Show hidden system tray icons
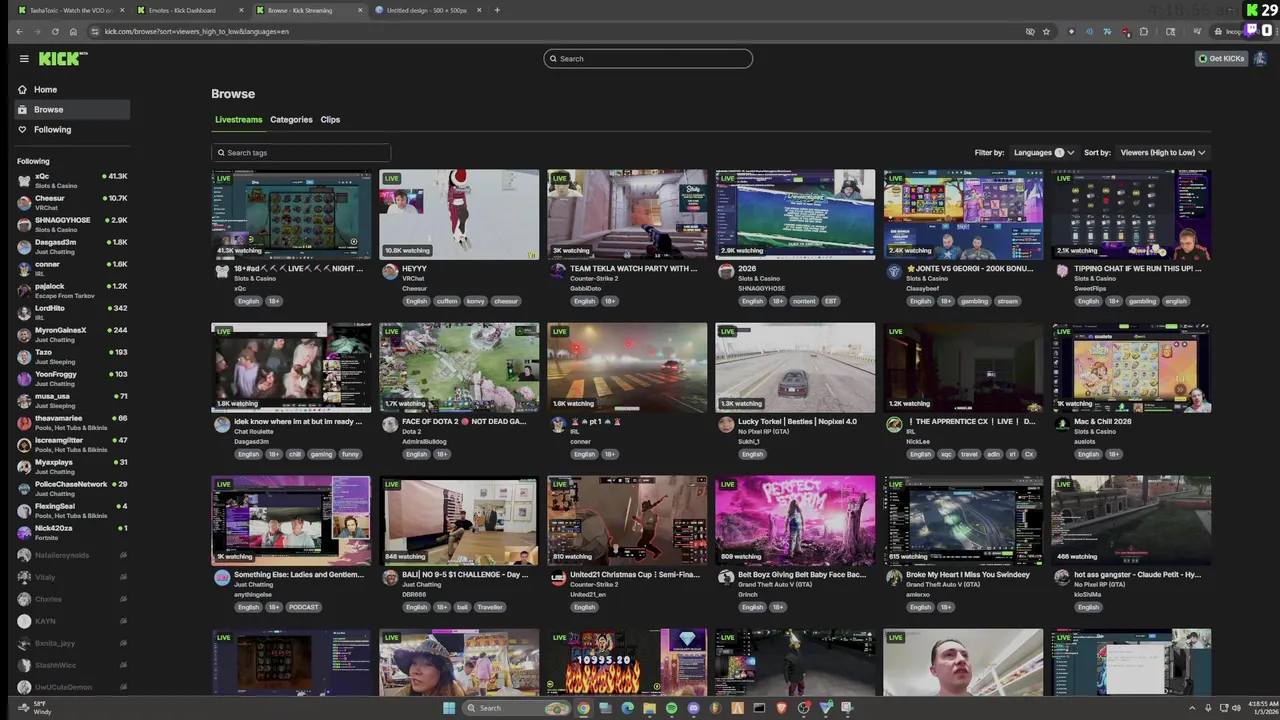This screenshot has height=720, width=1280. pos(1192,708)
